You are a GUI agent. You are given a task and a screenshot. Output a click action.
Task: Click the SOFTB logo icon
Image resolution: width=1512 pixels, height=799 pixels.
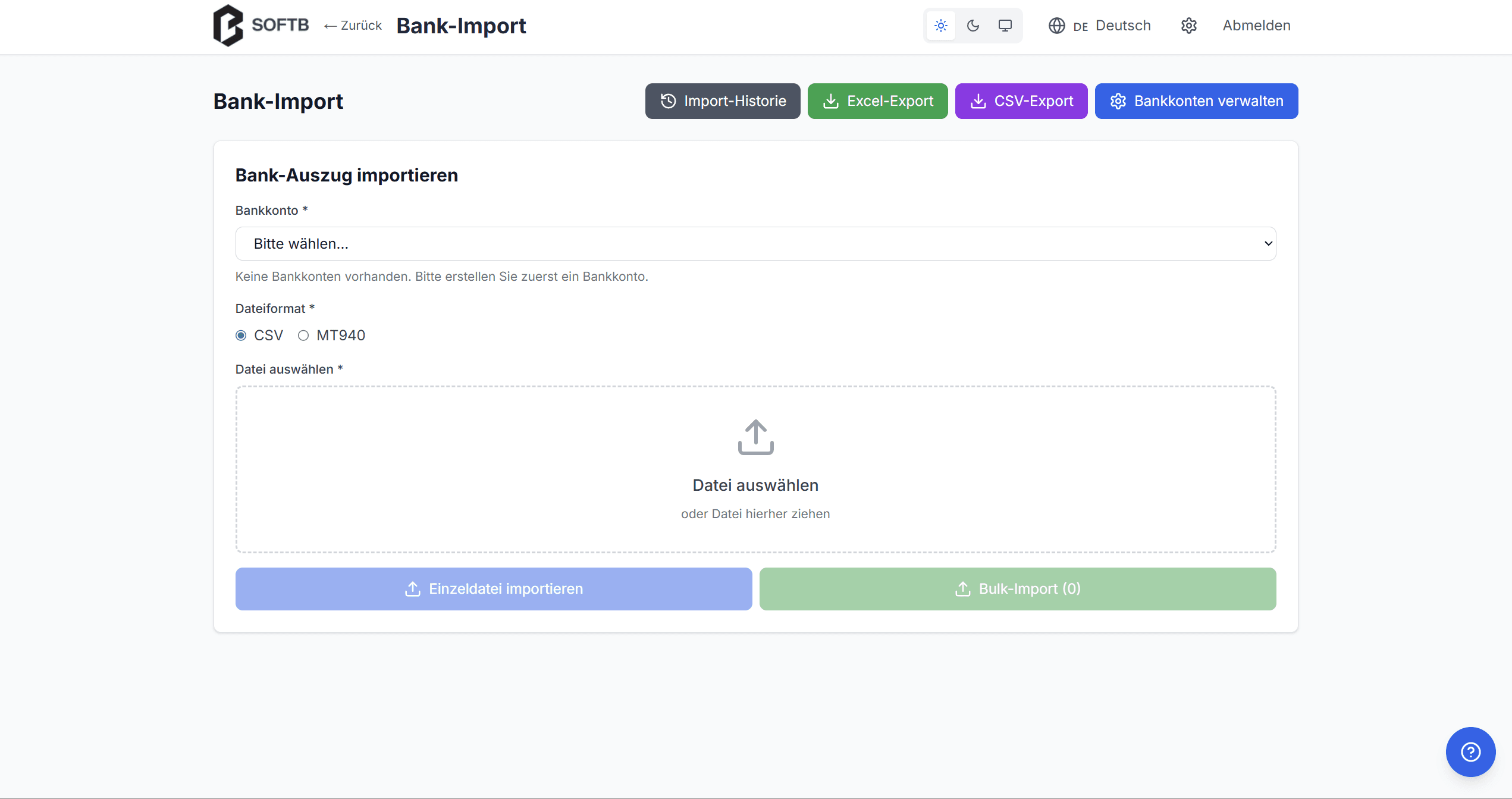pos(228,26)
